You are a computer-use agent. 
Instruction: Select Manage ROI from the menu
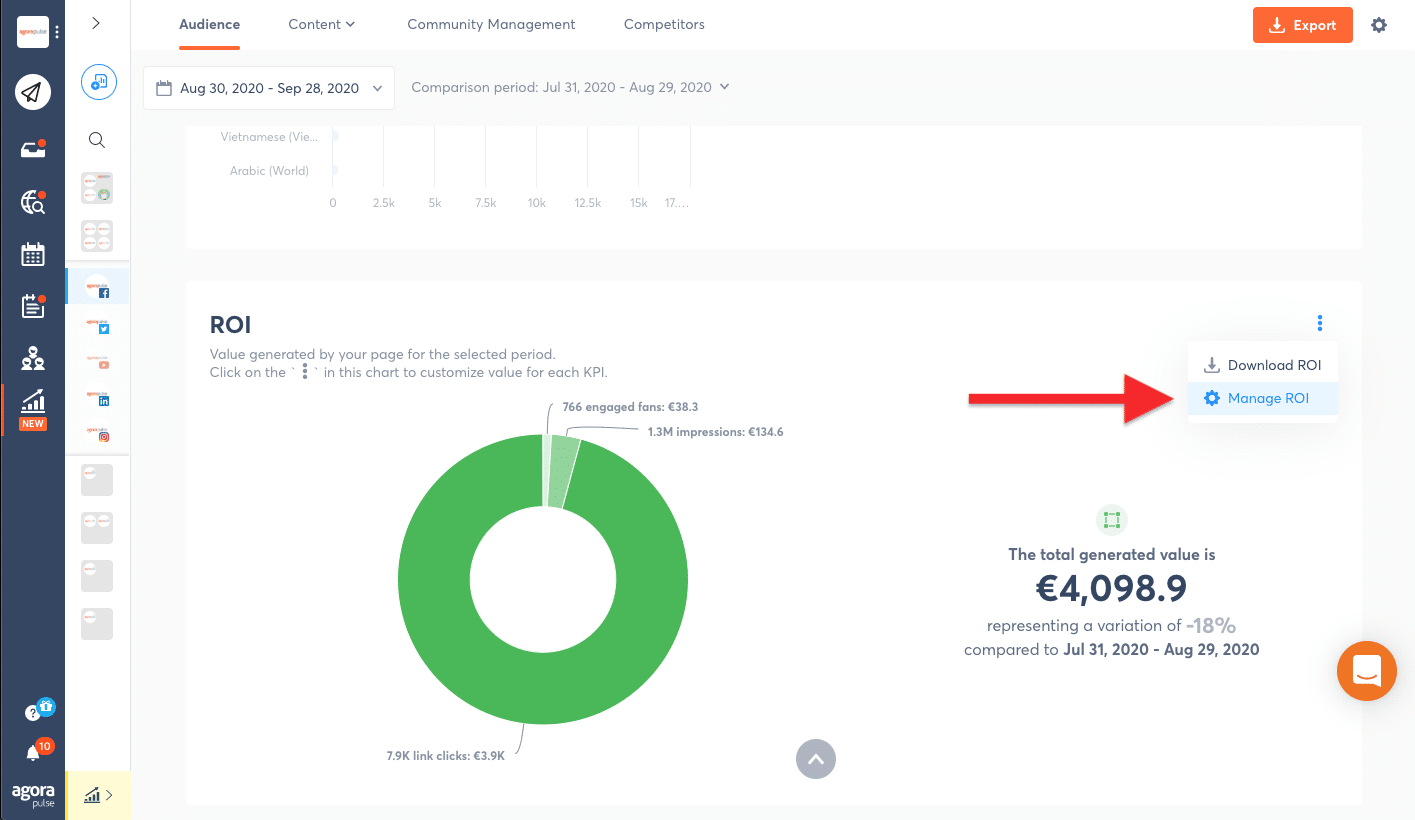click(x=1267, y=398)
